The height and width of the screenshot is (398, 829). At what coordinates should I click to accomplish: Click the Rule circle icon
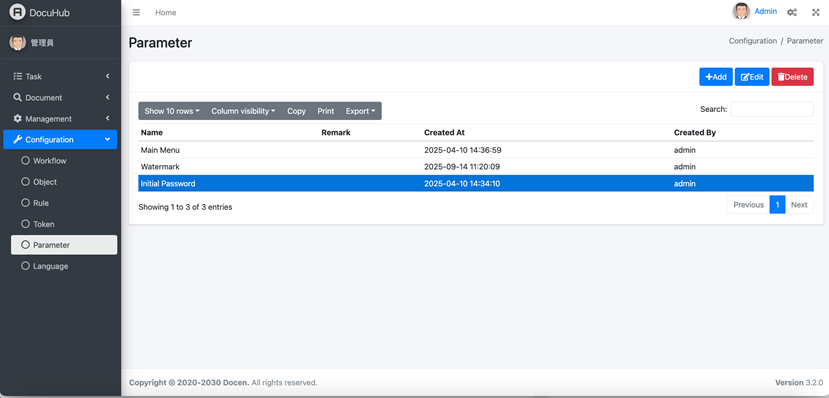pos(25,203)
